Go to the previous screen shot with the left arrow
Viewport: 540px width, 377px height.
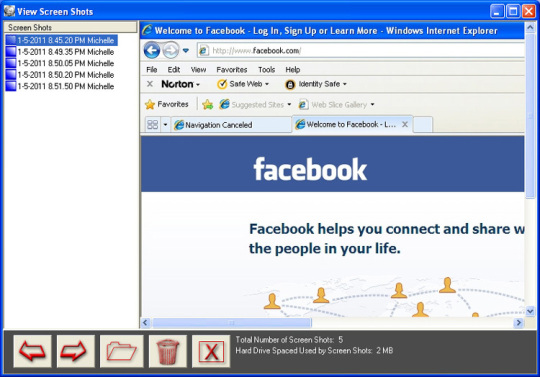(32, 351)
